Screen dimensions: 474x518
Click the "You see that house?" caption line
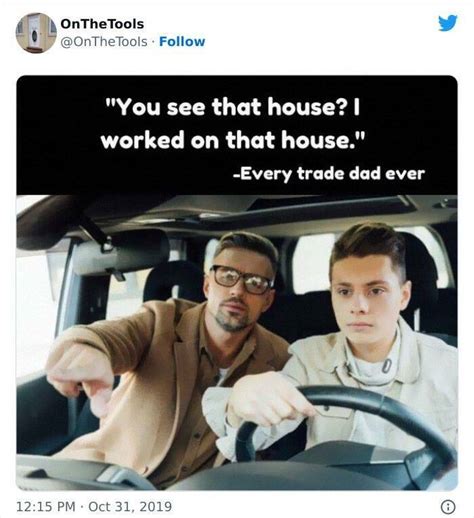point(232,107)
